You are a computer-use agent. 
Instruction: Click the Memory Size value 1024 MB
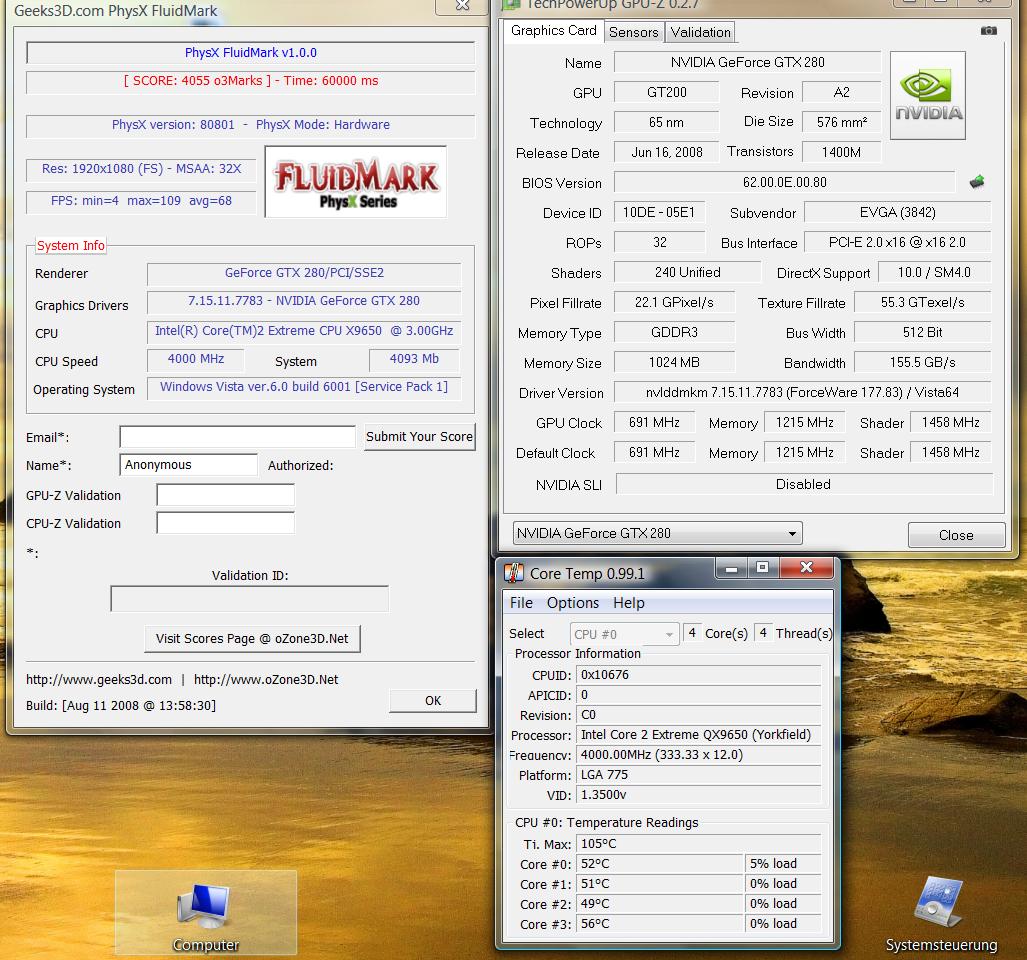(x=674, y=362)
